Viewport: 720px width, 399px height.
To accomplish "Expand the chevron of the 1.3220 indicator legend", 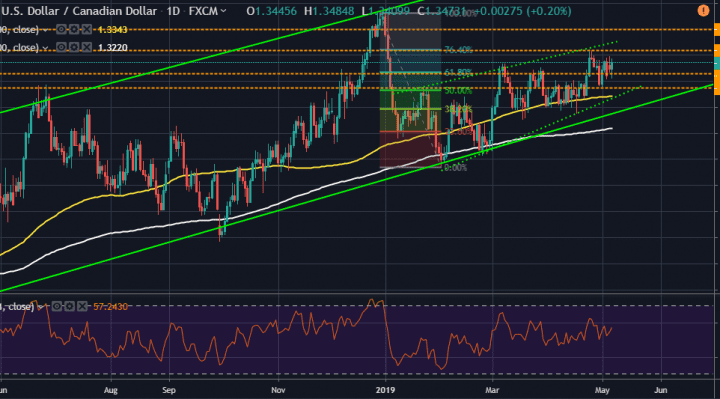I will pyautogui.click(x=45, y=48).
